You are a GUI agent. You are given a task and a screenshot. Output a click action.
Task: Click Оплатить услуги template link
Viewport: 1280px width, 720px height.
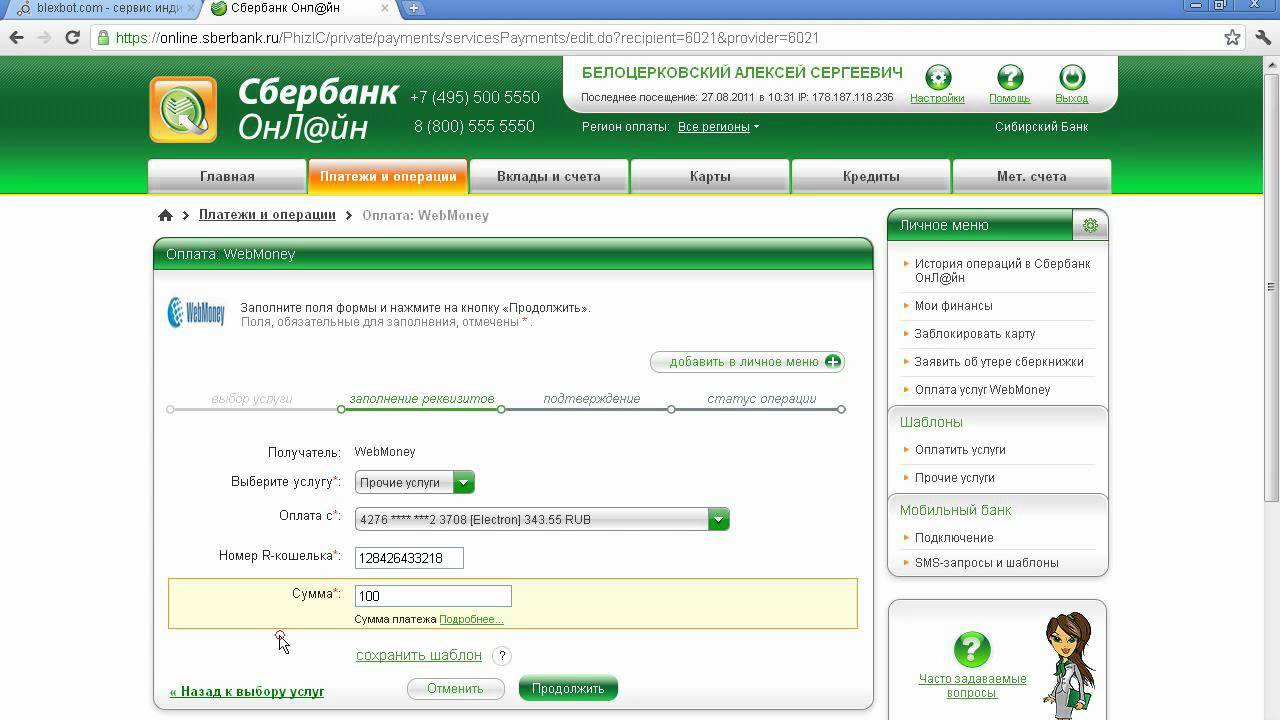coord(960,450)
